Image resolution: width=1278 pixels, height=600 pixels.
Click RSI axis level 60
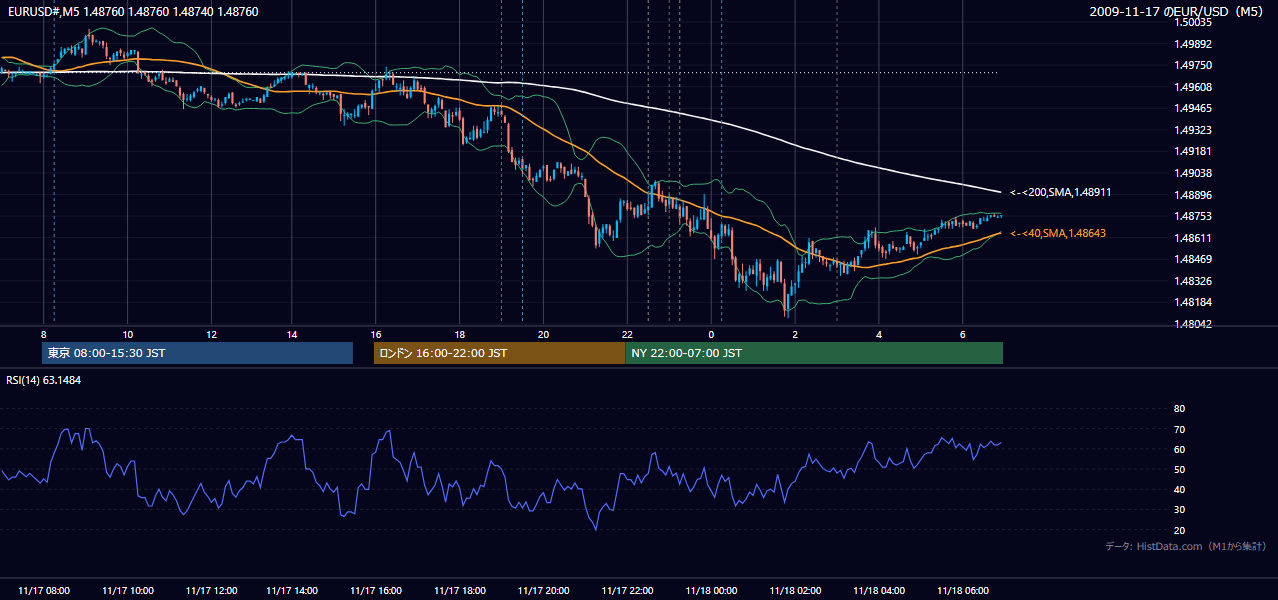(x=1180, y=449)
